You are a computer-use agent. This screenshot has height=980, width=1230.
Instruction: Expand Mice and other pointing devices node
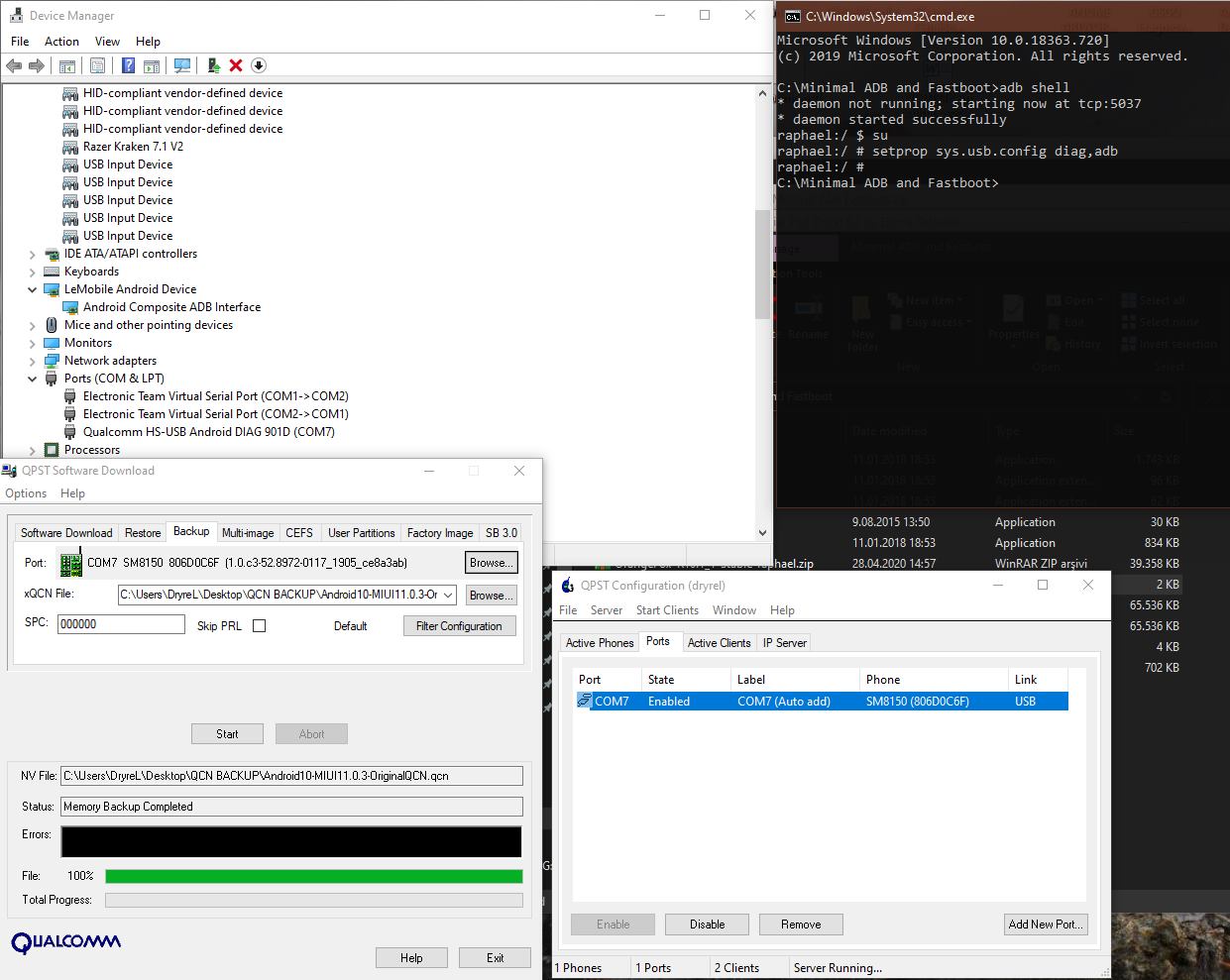(32, 326)
